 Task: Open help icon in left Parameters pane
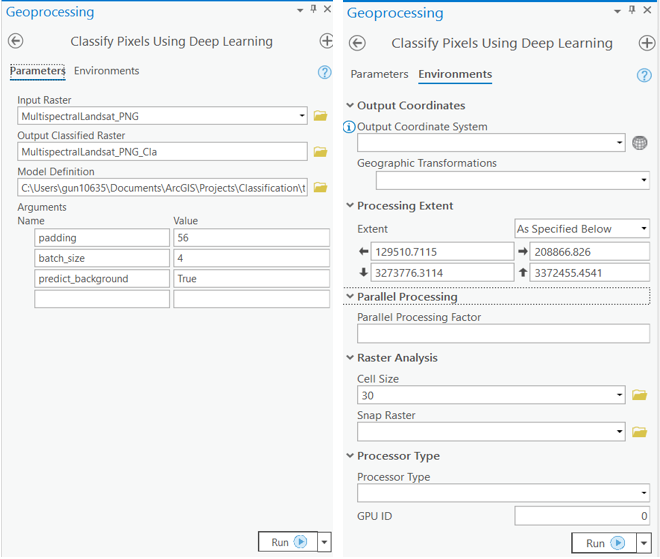click(324, 72)
